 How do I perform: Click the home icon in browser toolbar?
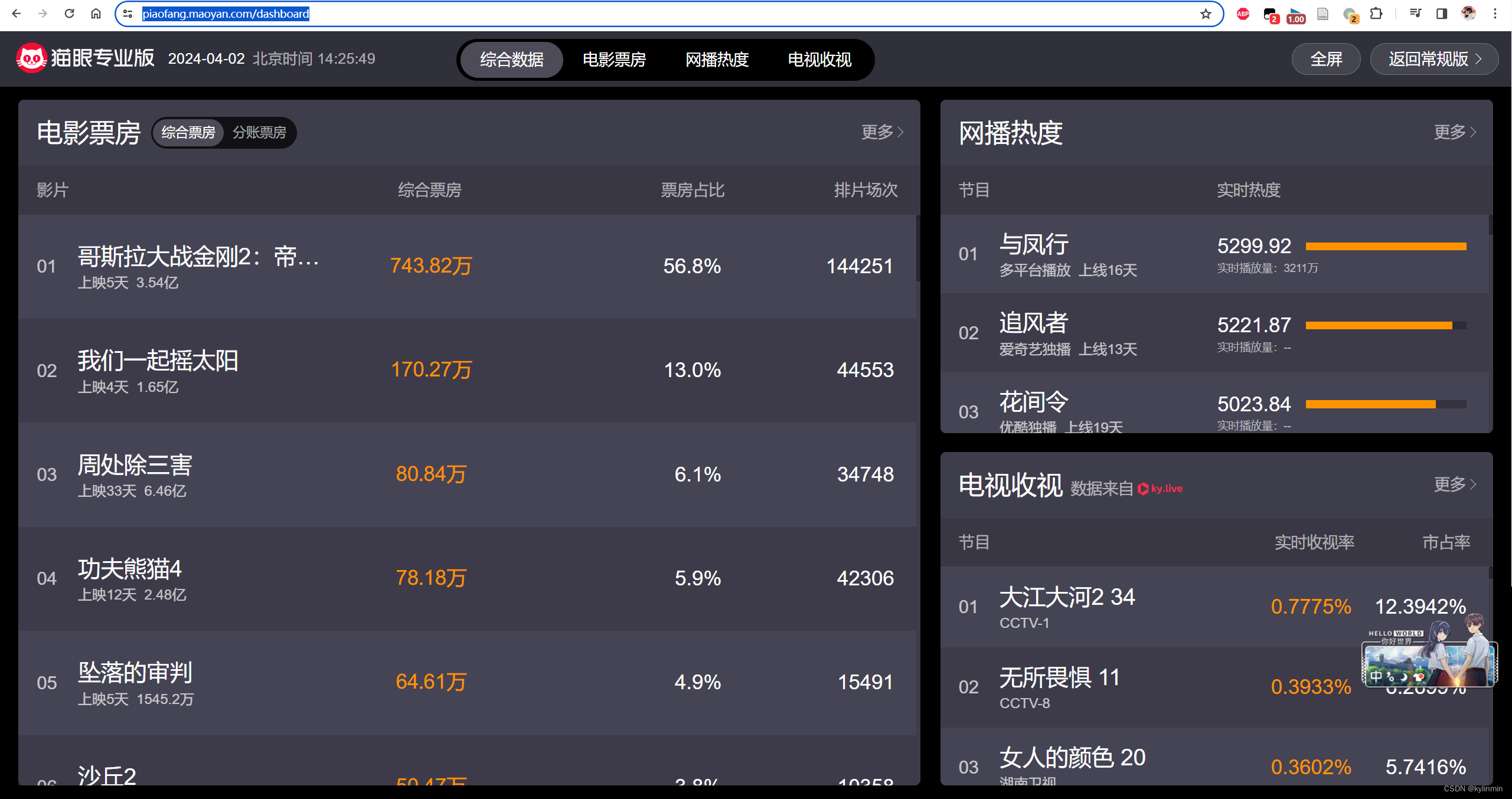(96, 14)
